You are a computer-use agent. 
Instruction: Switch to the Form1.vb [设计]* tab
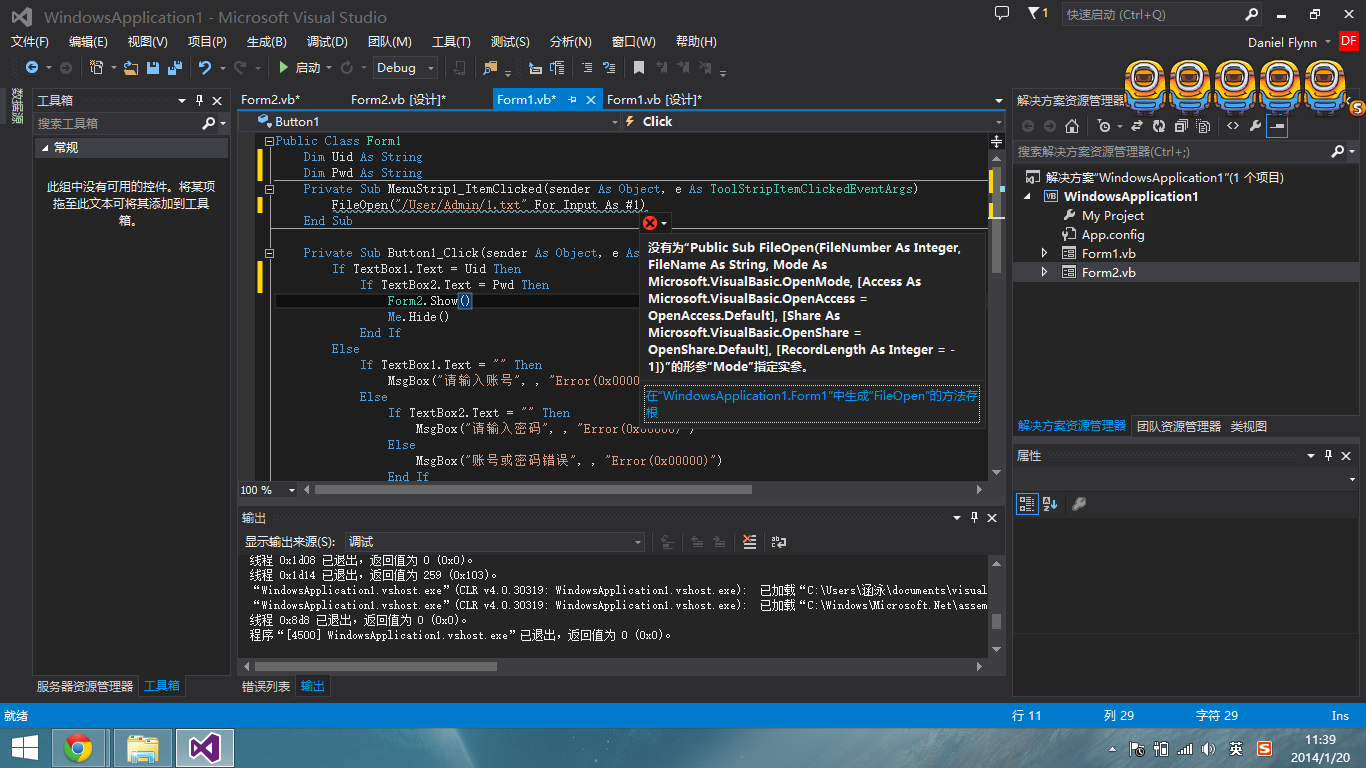pos(654,99)
